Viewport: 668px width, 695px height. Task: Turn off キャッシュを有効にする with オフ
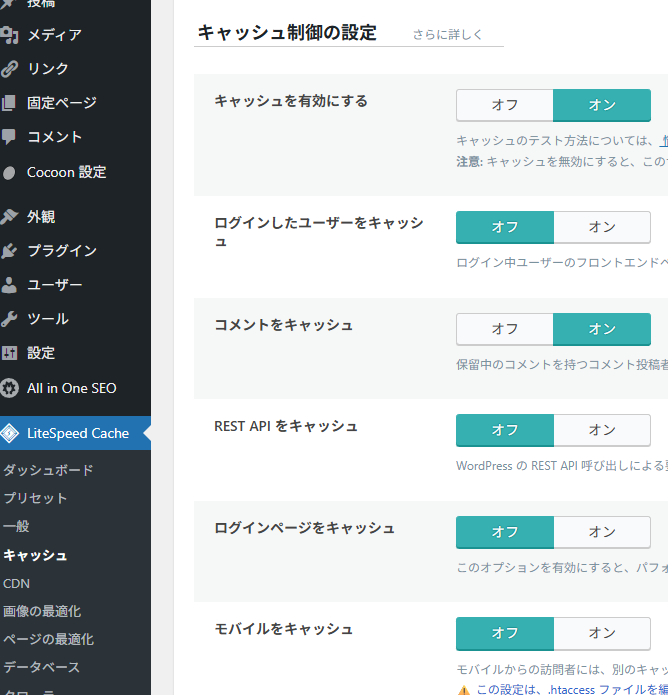tap(504, 105)
